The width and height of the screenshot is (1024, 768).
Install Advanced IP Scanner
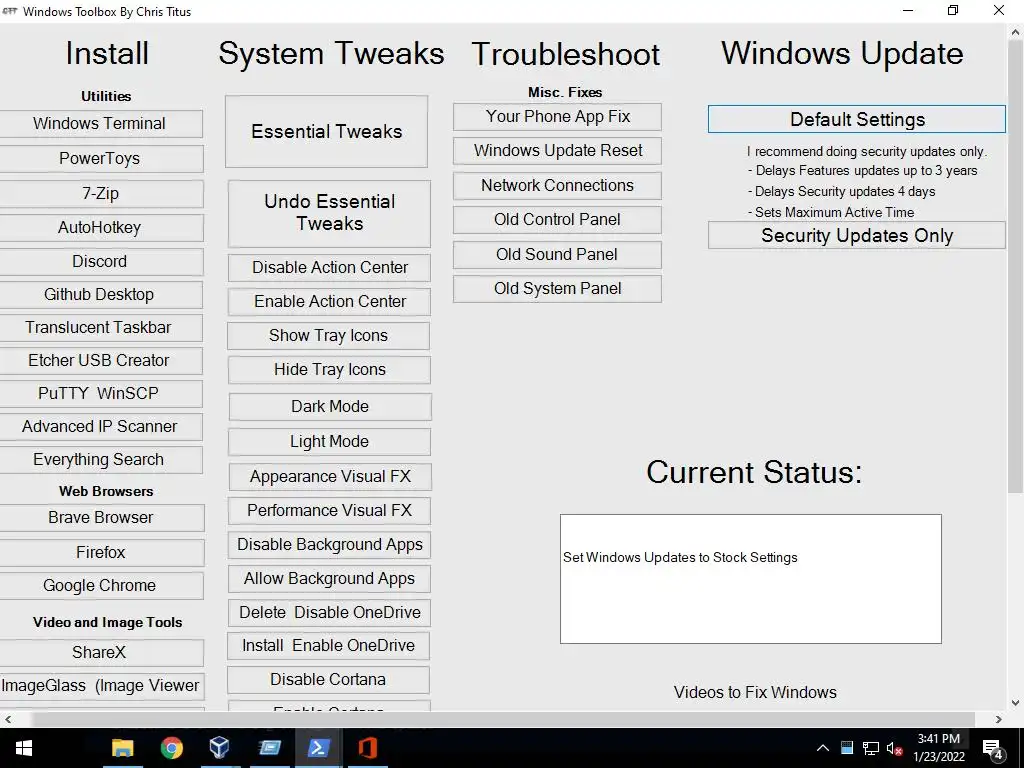click(99, 426)
